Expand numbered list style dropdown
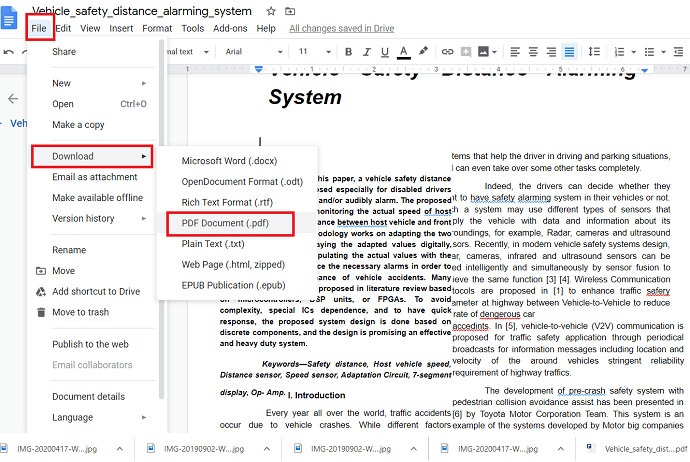The height and width of the screenshot is (462, 690). pyautogui.click(x=634, y=52)
